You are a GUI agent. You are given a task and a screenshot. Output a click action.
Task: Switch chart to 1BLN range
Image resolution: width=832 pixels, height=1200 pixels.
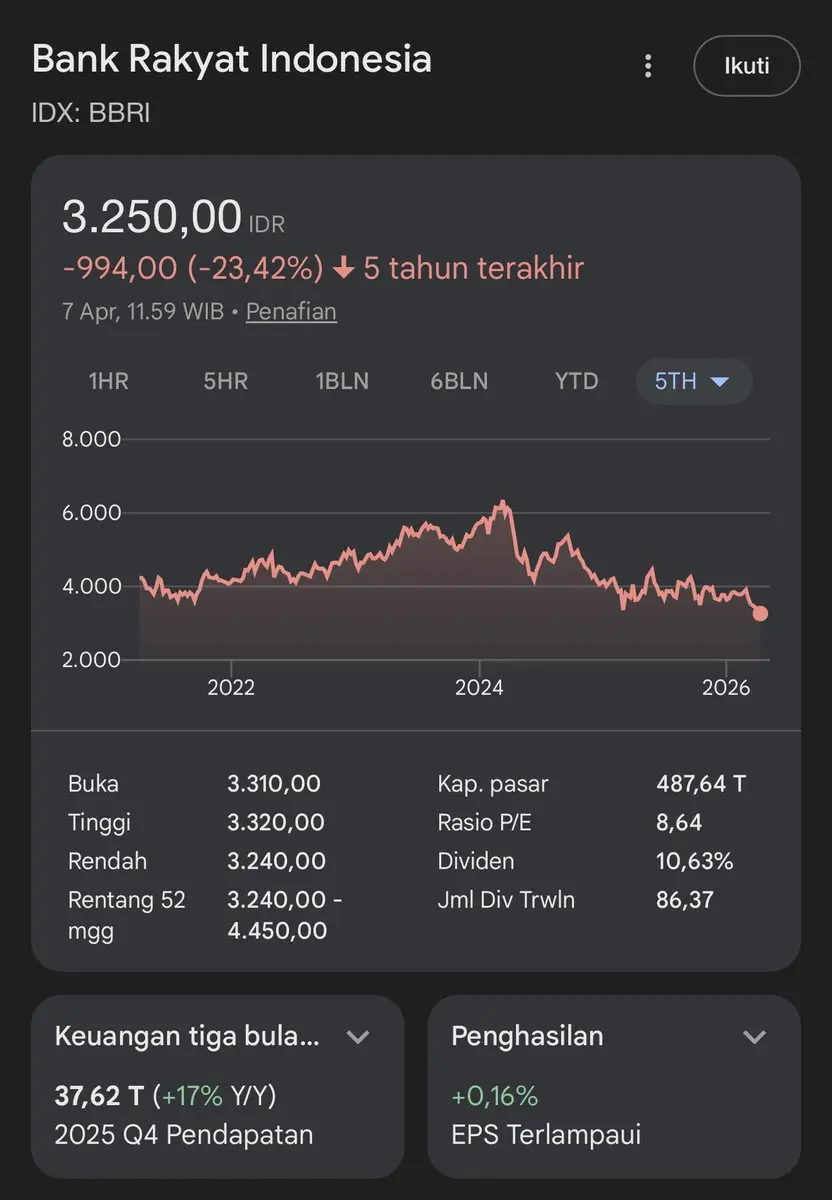point(342,381)
